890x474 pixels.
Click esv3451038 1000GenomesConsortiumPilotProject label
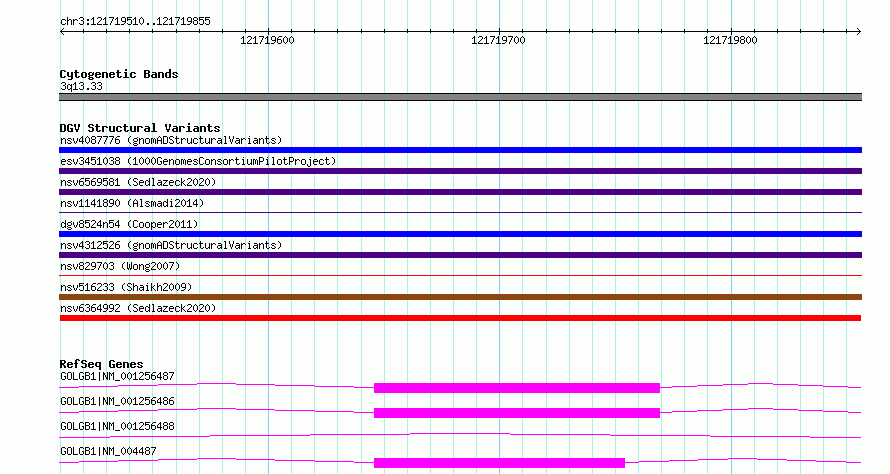tap(198, 161)
